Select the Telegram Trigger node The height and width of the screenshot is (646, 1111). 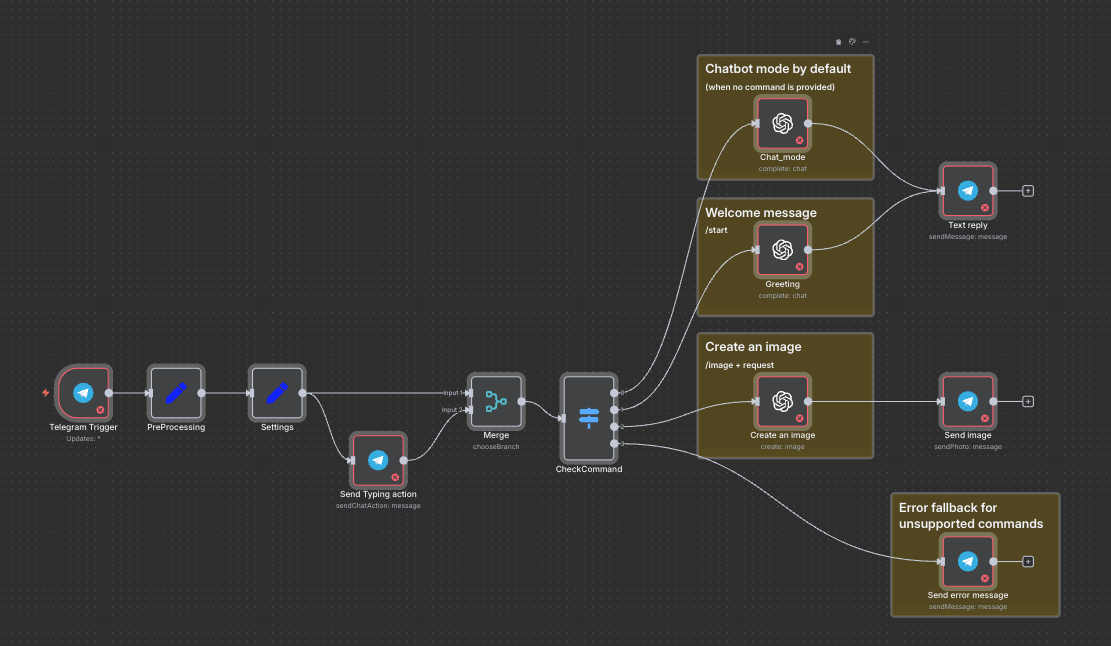(x=83, y=393)
